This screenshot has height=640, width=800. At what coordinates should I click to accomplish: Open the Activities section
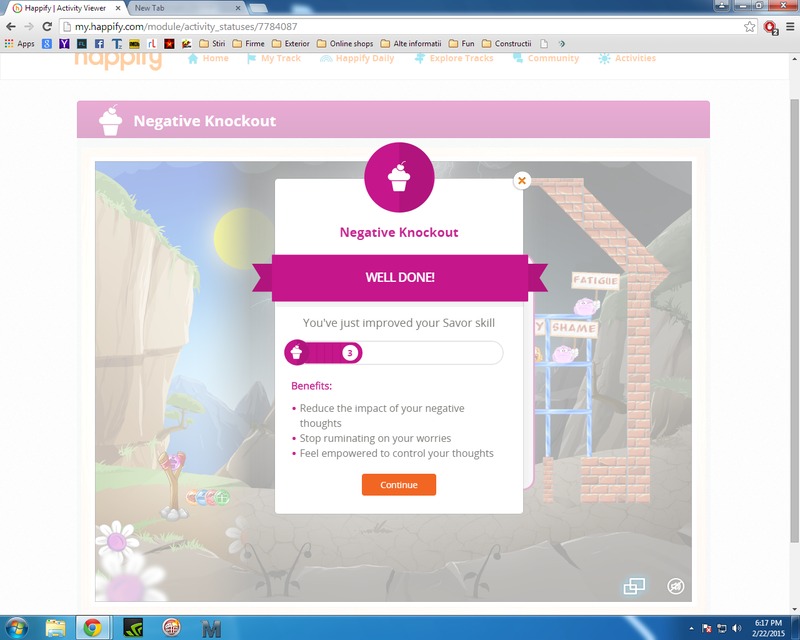tap(627, 58)
